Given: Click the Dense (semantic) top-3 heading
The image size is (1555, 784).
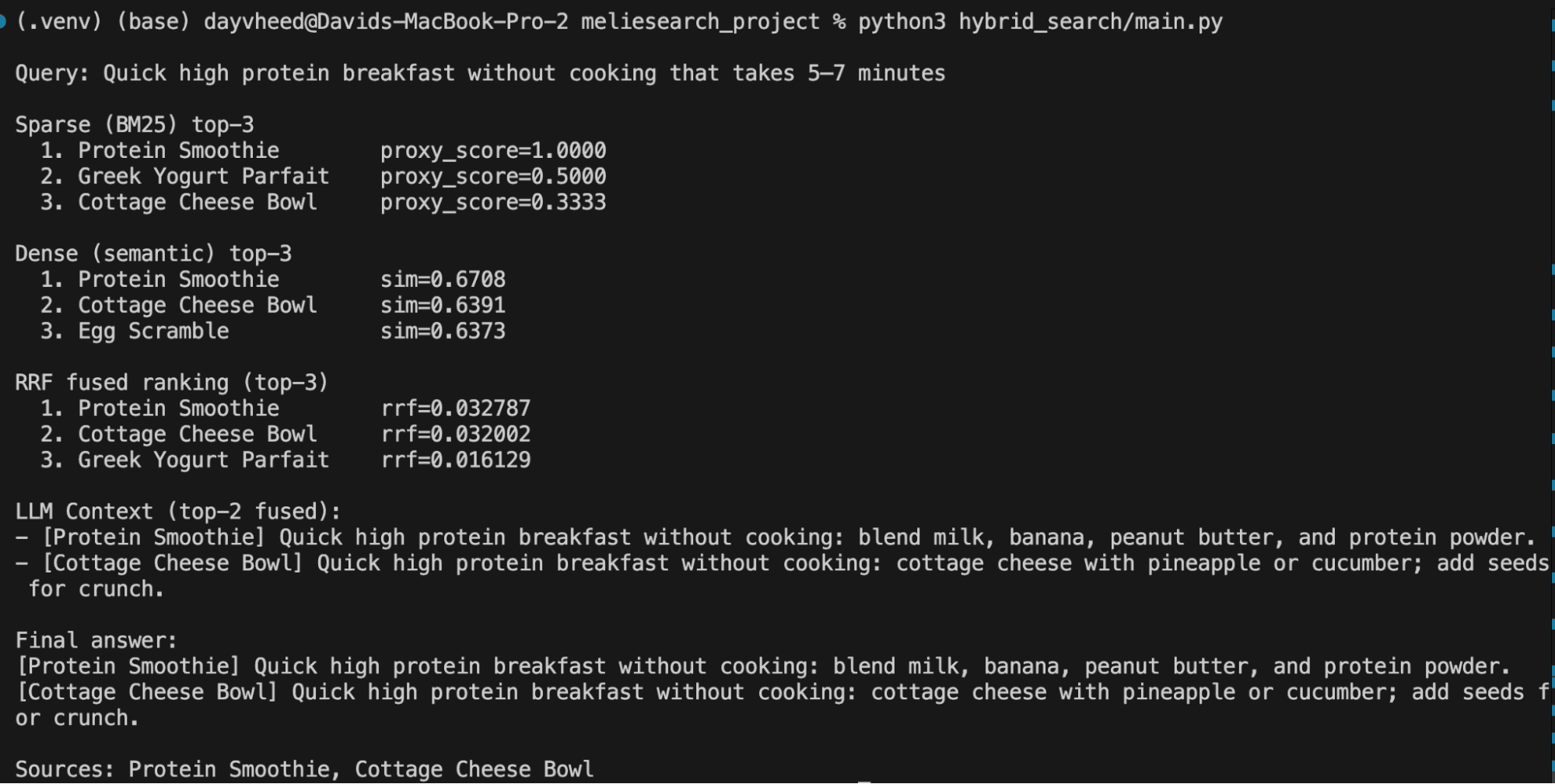Looking at the screenshot, I should click(x=153, y=254).
